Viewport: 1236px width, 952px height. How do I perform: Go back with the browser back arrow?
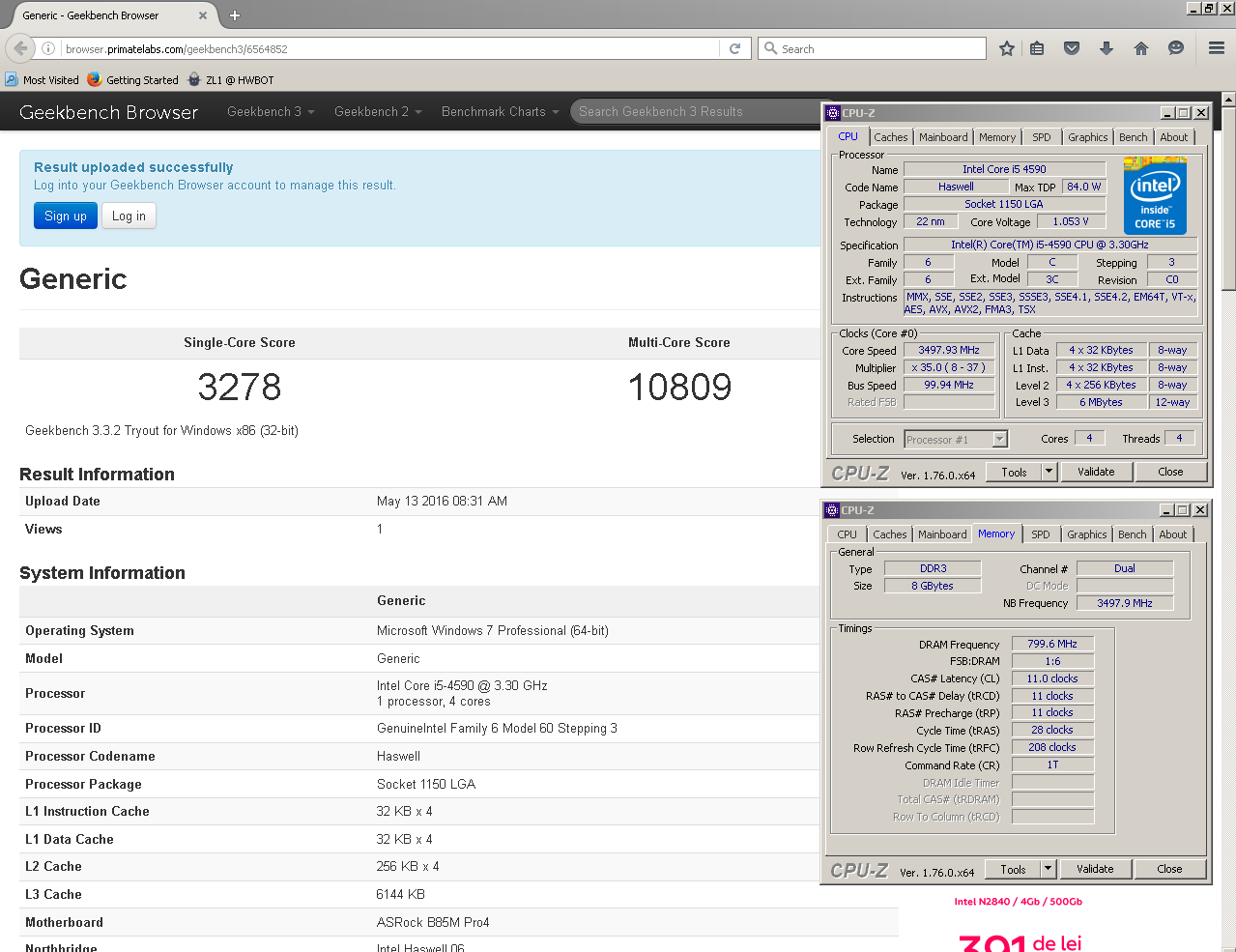click(x=20, y=48)
